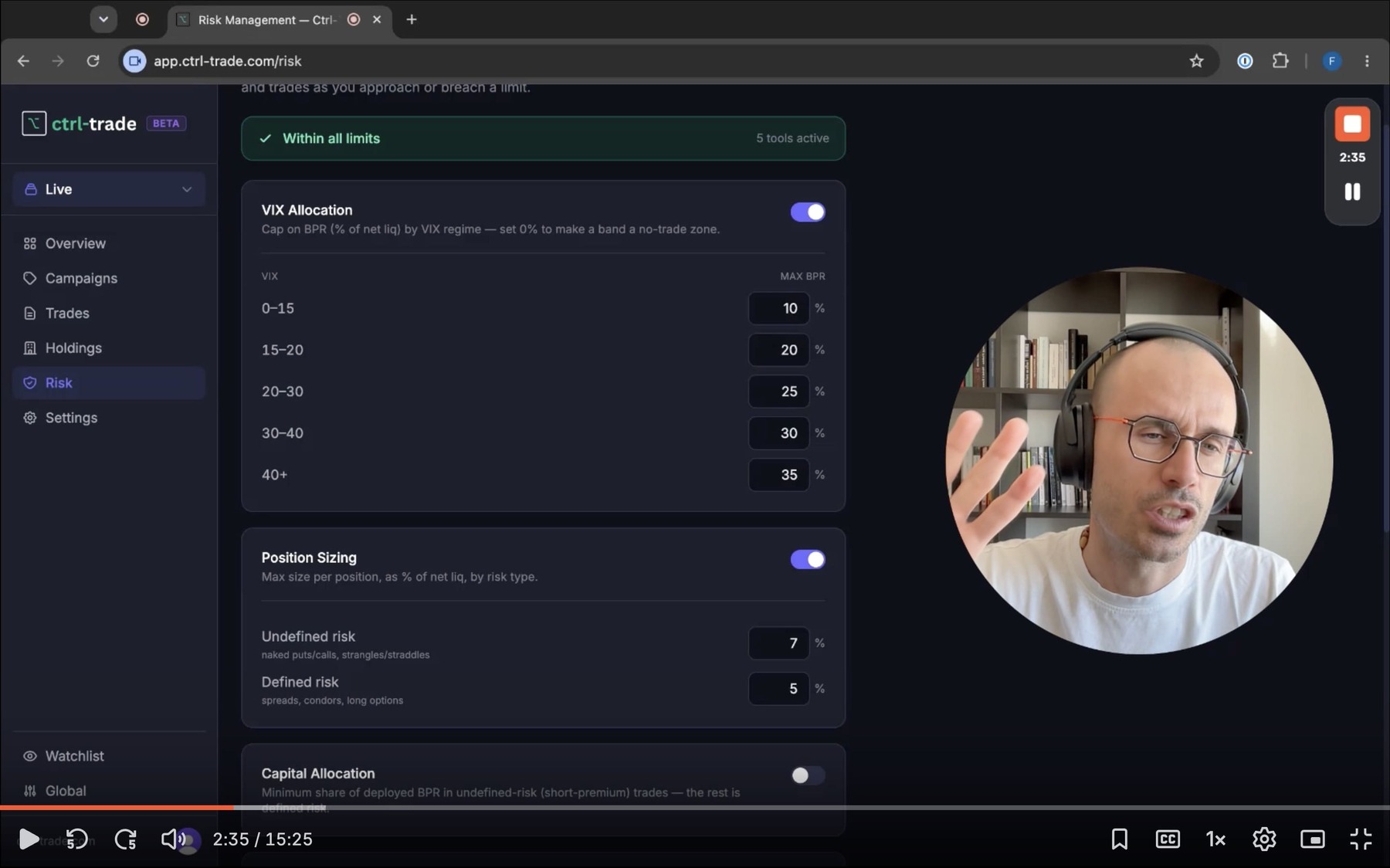Open the tab search dropdown
1390x868 pixels.
pyautogui.click(x=103, y=19)
